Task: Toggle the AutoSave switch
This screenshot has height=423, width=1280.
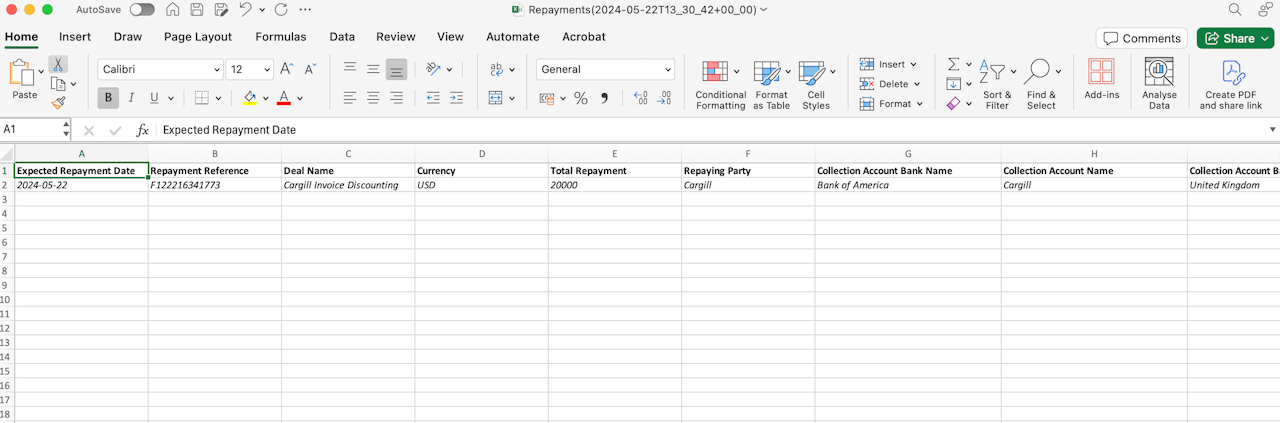Action: coord(142,10)
